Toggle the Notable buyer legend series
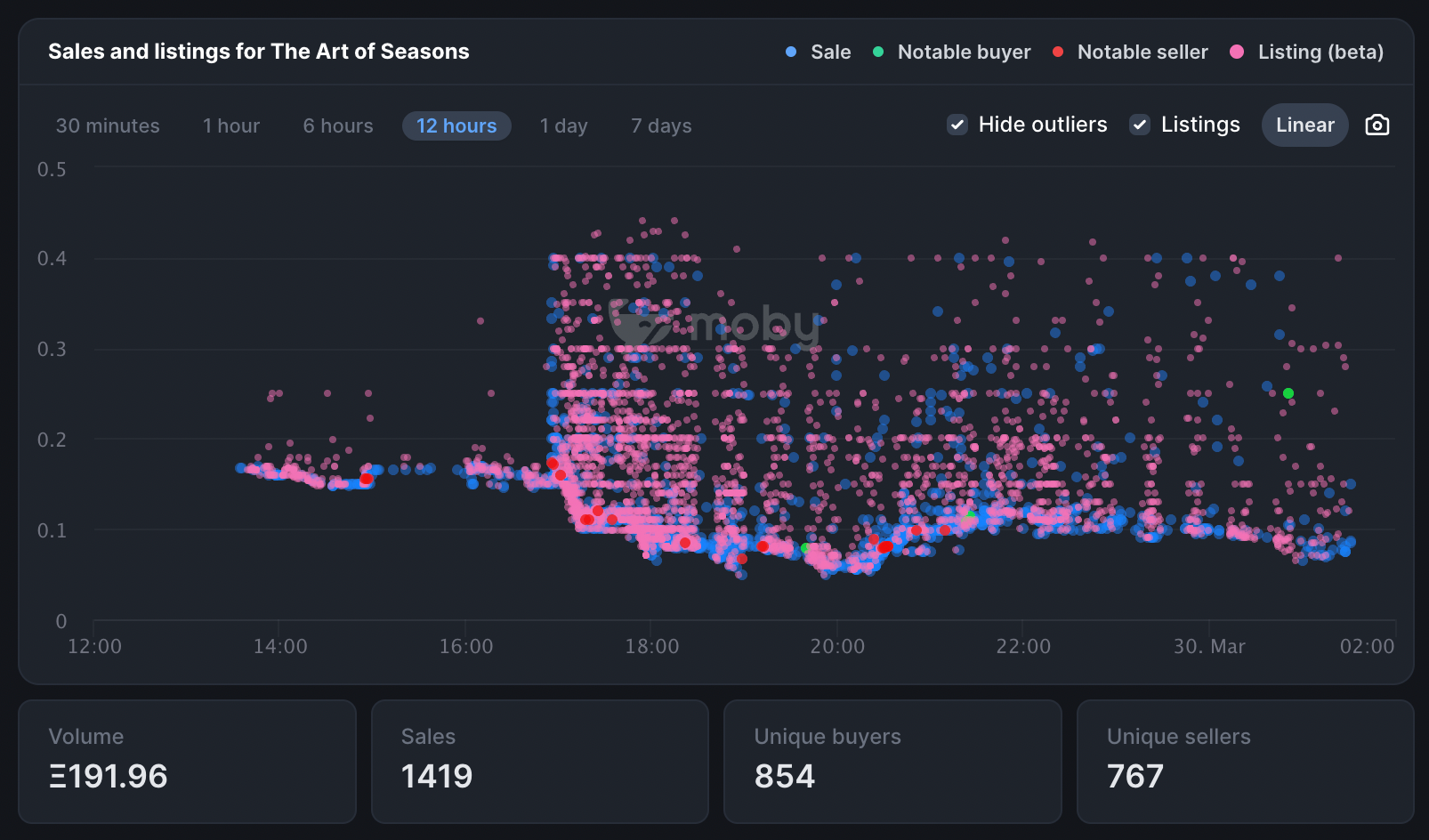 [952, 52]
